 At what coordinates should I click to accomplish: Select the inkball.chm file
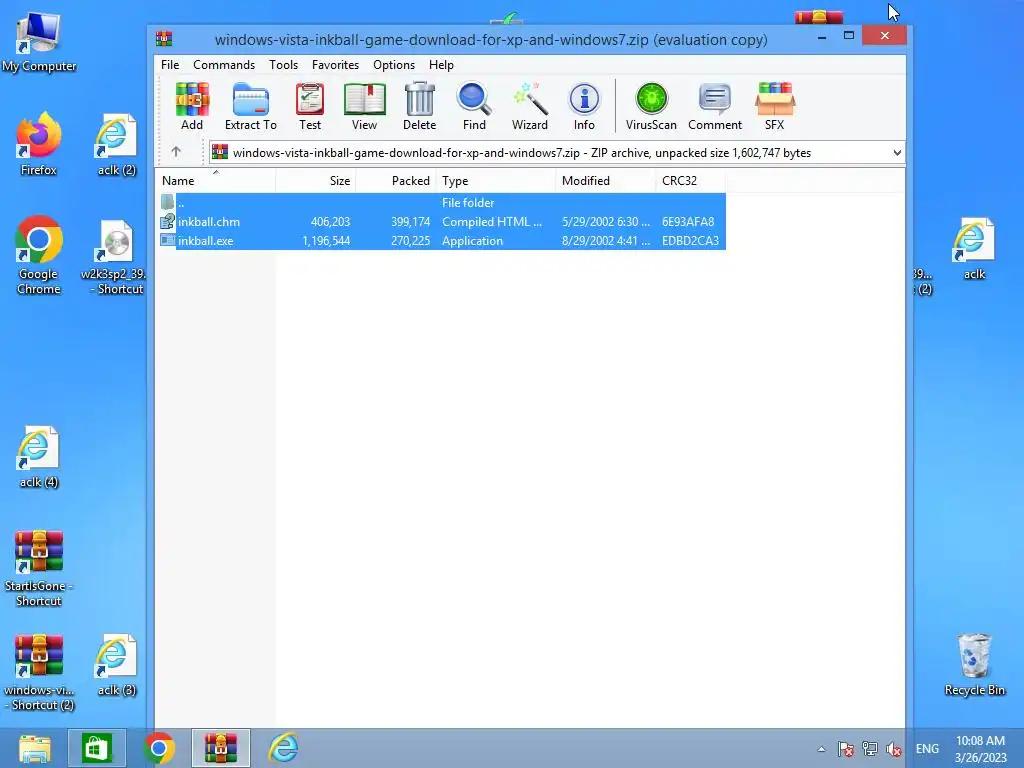pos(441,221)
